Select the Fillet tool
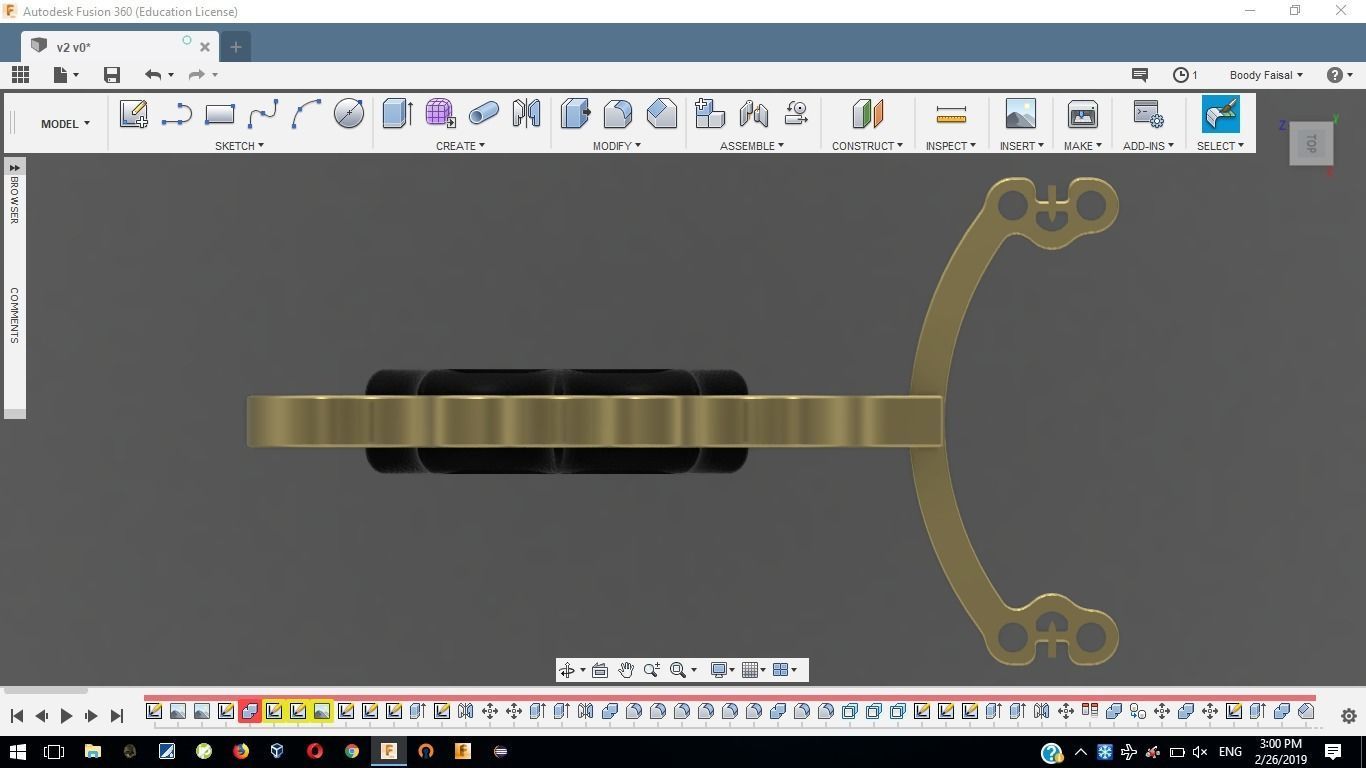This screenshot has width=1366, height=768. pyautogui.click(x=618, y=113)
